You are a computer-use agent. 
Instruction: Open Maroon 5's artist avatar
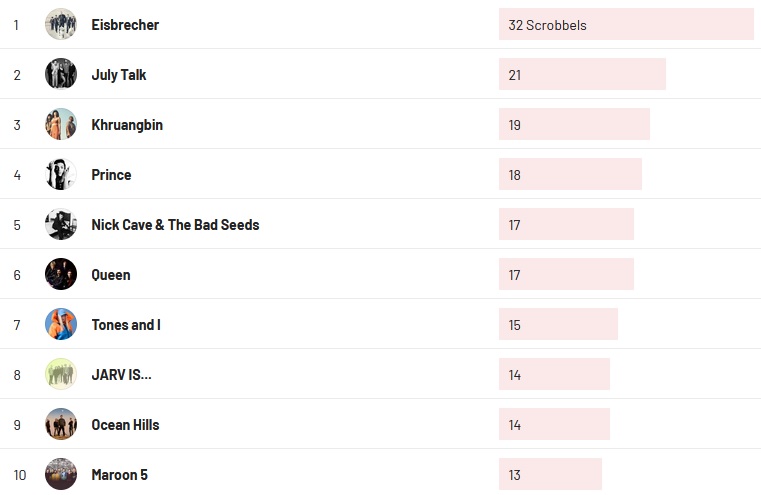tap(61, 474)
